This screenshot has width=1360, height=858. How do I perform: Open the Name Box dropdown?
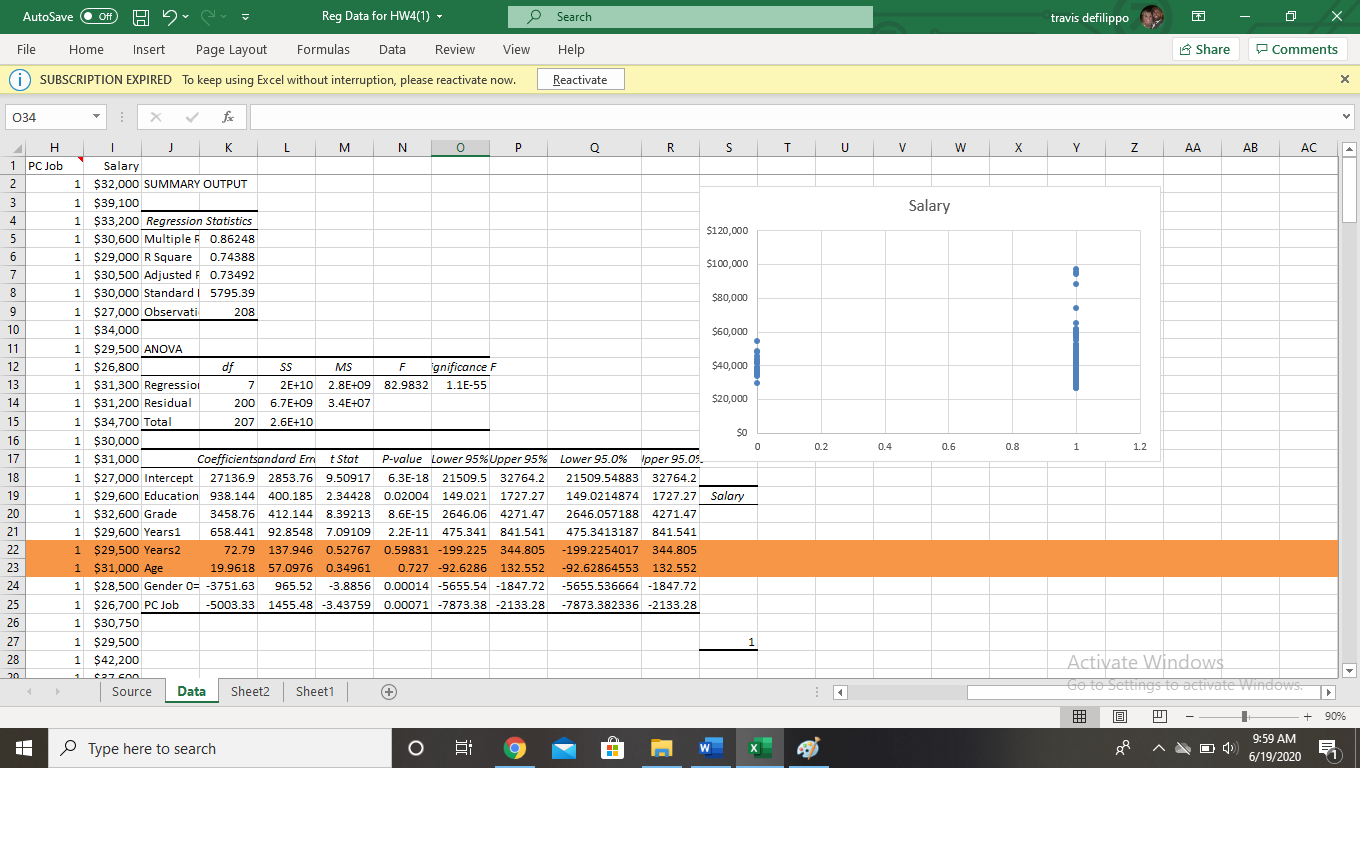coord(96,117)
